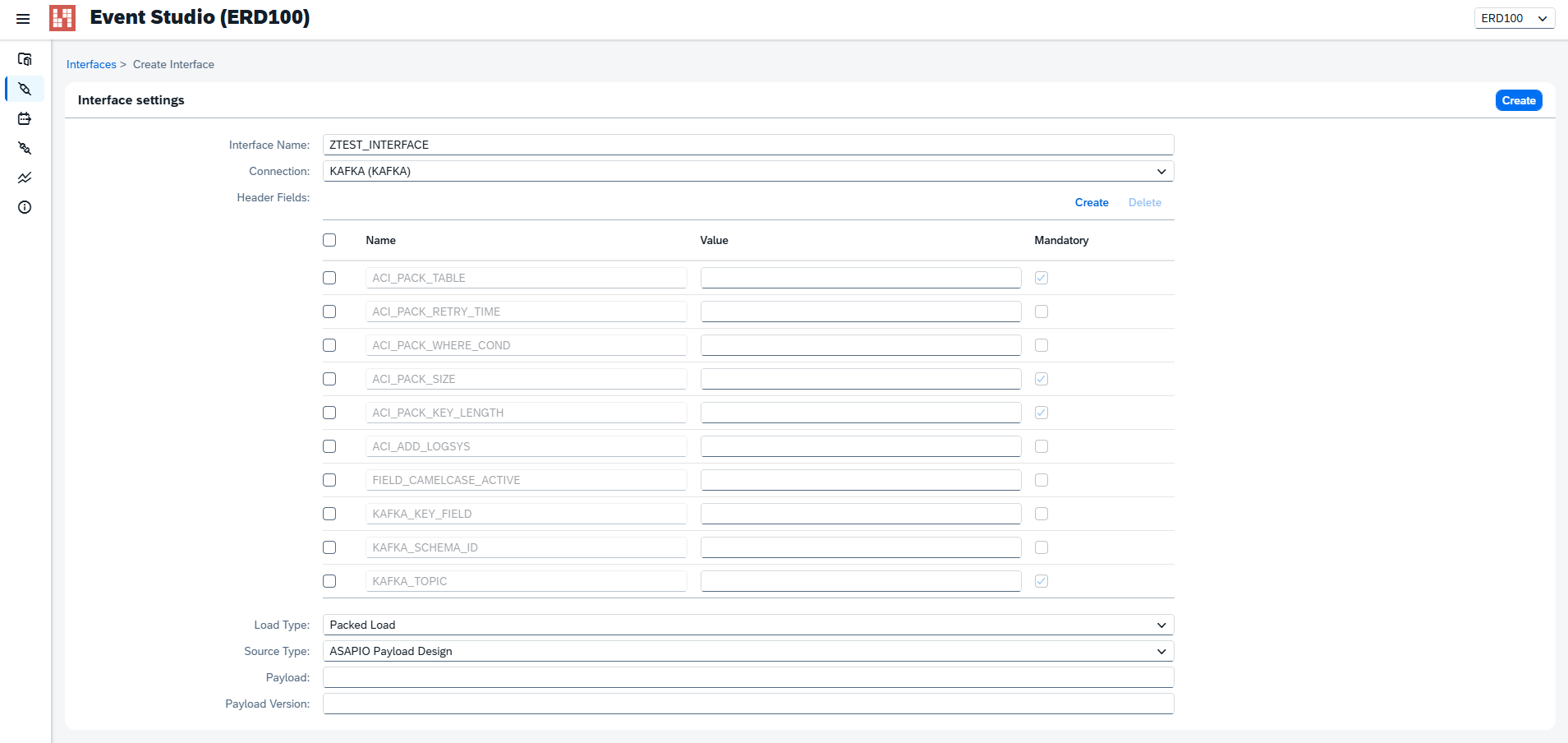The width and height of the screenshot is (1568, 743).
Task: Open the ERD100 system selector dropdown
Action: coord(1515,18)
